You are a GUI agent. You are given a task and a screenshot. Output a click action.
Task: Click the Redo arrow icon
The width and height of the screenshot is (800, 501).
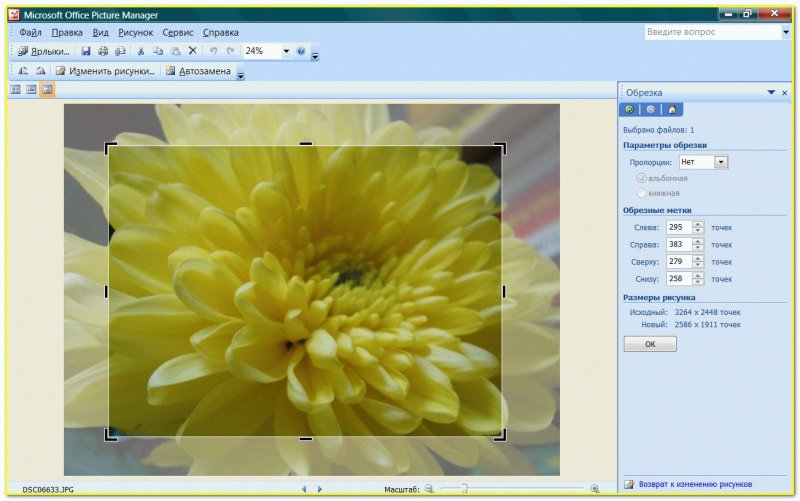[x=231, y=51]
